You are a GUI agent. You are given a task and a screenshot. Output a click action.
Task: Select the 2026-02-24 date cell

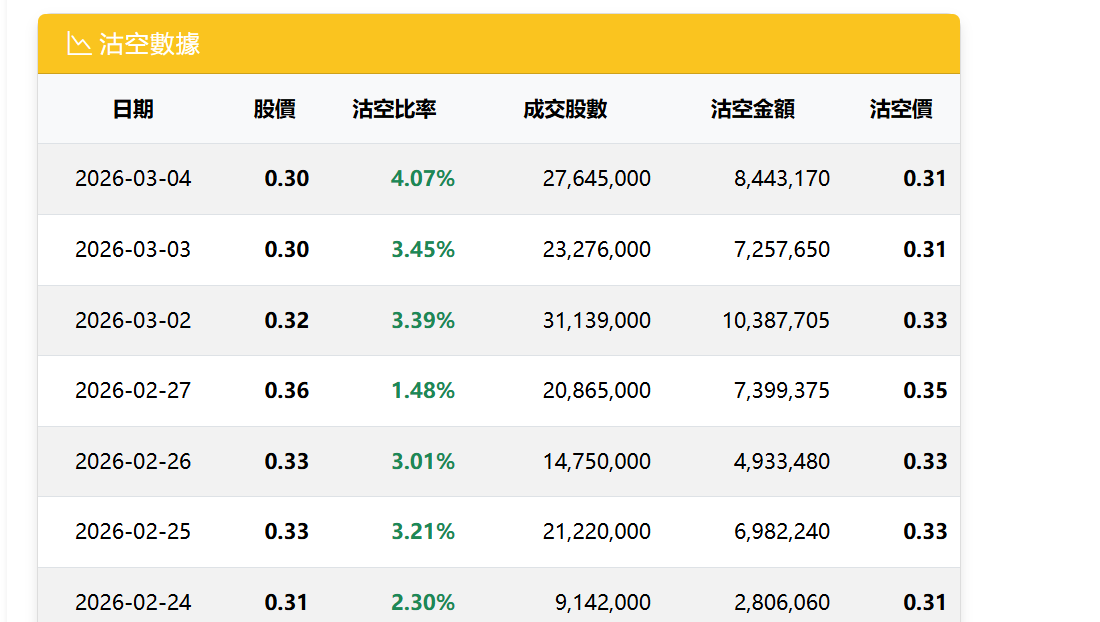point(133,602)
